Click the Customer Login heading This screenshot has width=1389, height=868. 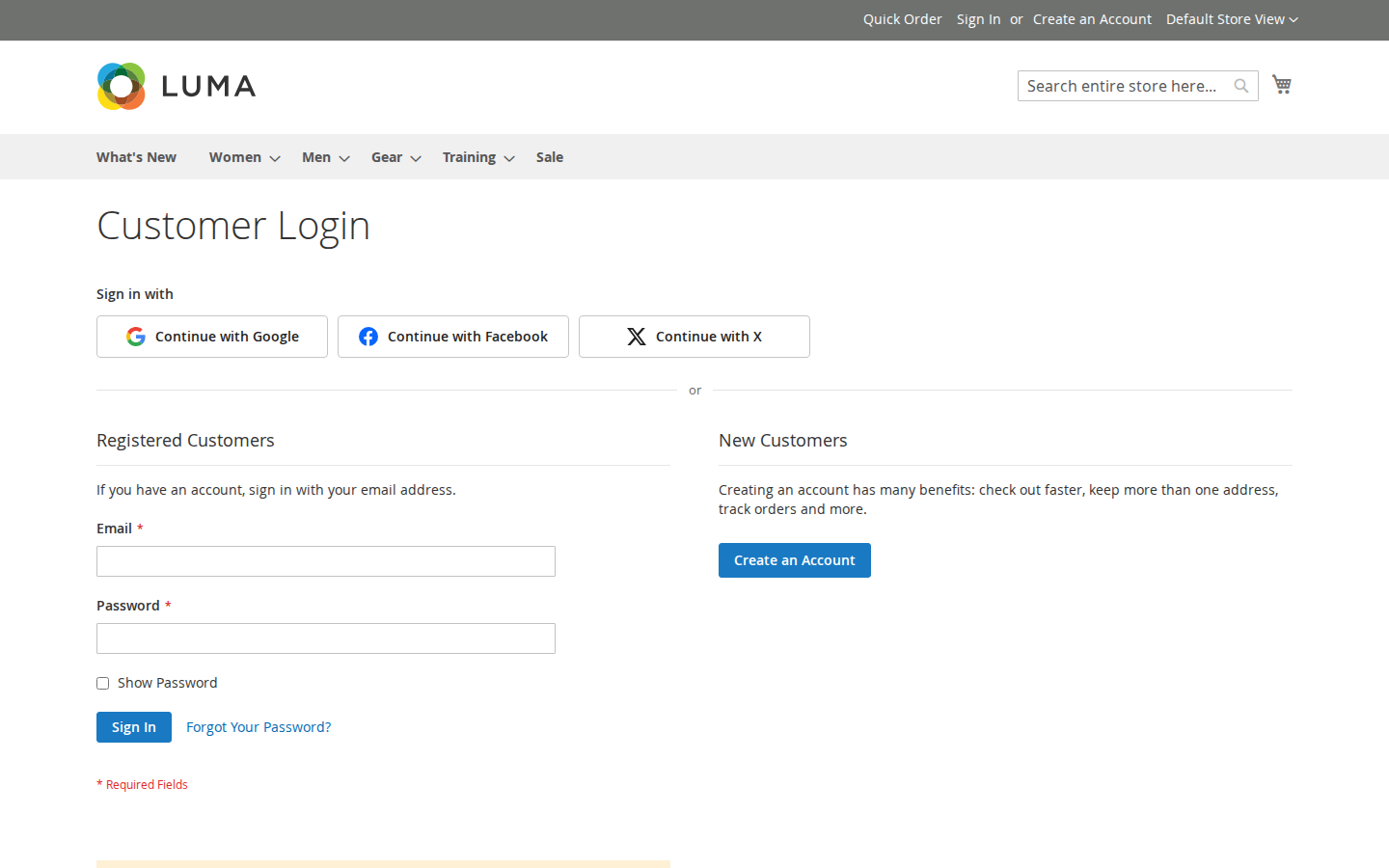pos(233,226)
